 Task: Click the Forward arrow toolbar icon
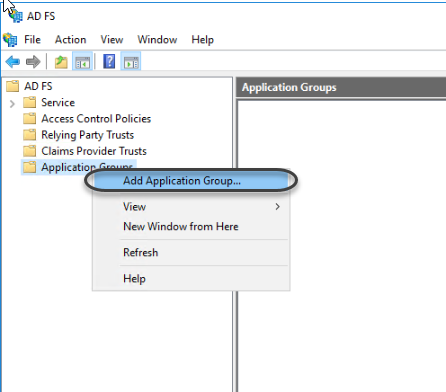pos(33,62)
